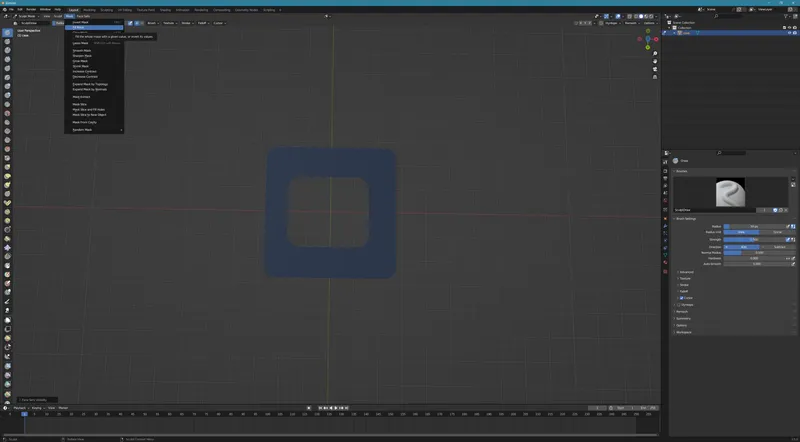The image size is (800, 442).
Task: Open the Marker timeline menu
Action: (63, 408)
